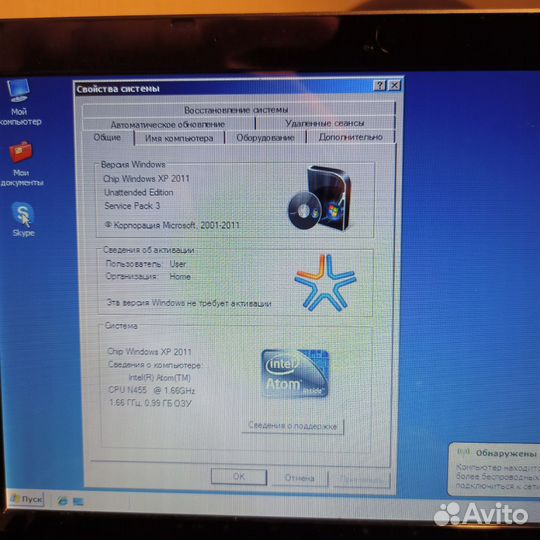Image resolution: width=540 pixels, height=540 pixels.
Task: Click the 'CPU N455 @ 1.66GHz' text
Action: point(152,390)
